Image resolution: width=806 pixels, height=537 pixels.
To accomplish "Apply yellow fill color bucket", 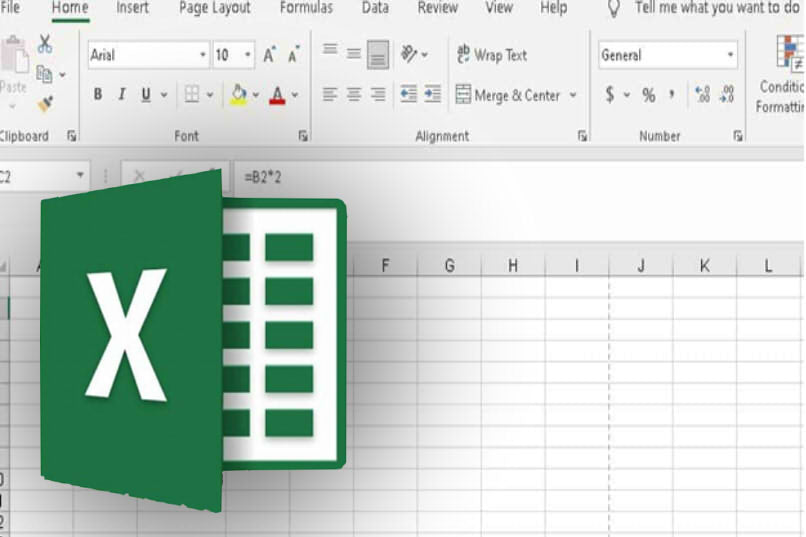I will click(239, 95).
